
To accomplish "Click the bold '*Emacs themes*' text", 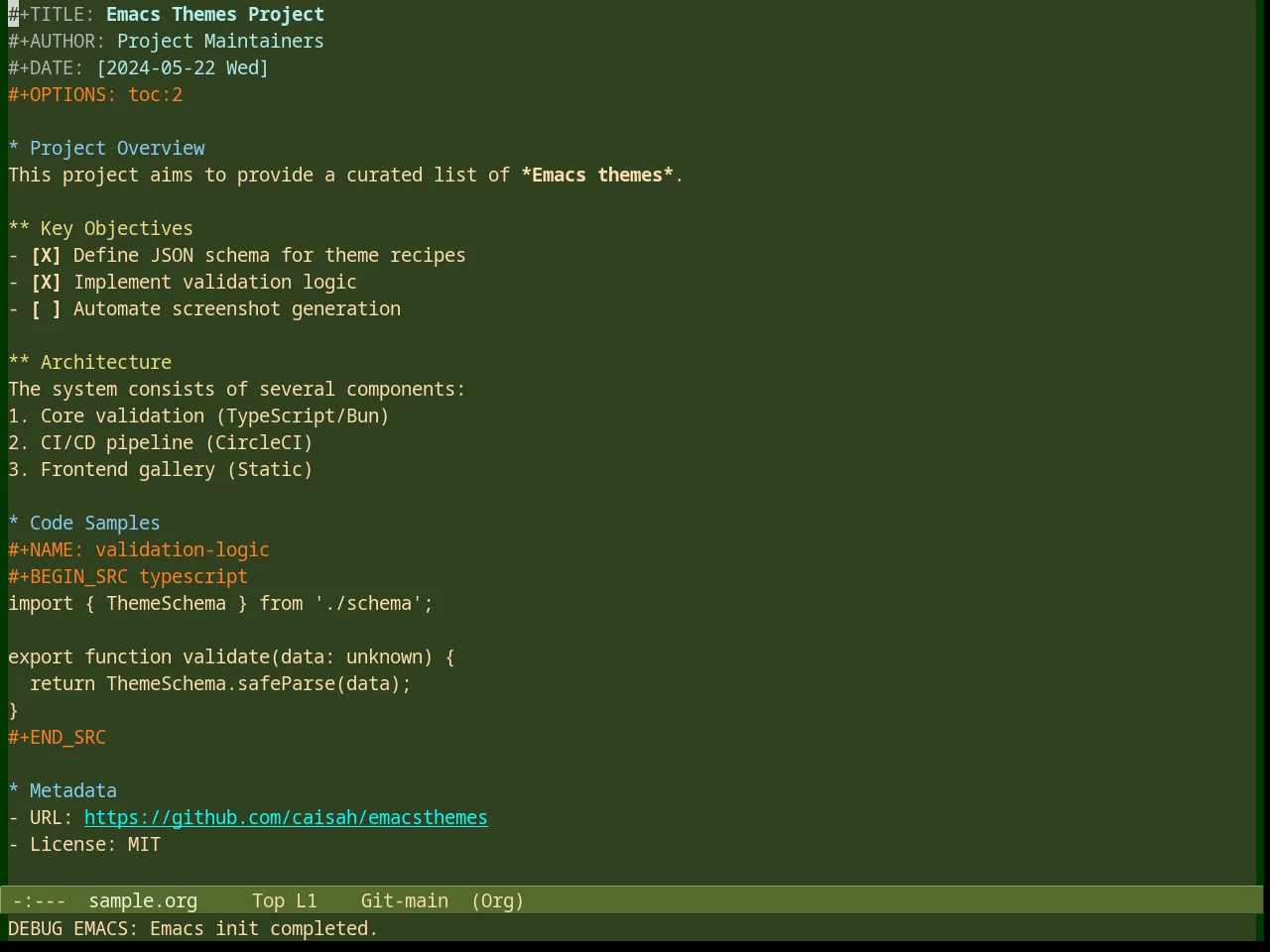I will pyautogui.click(x=597, y=176).
